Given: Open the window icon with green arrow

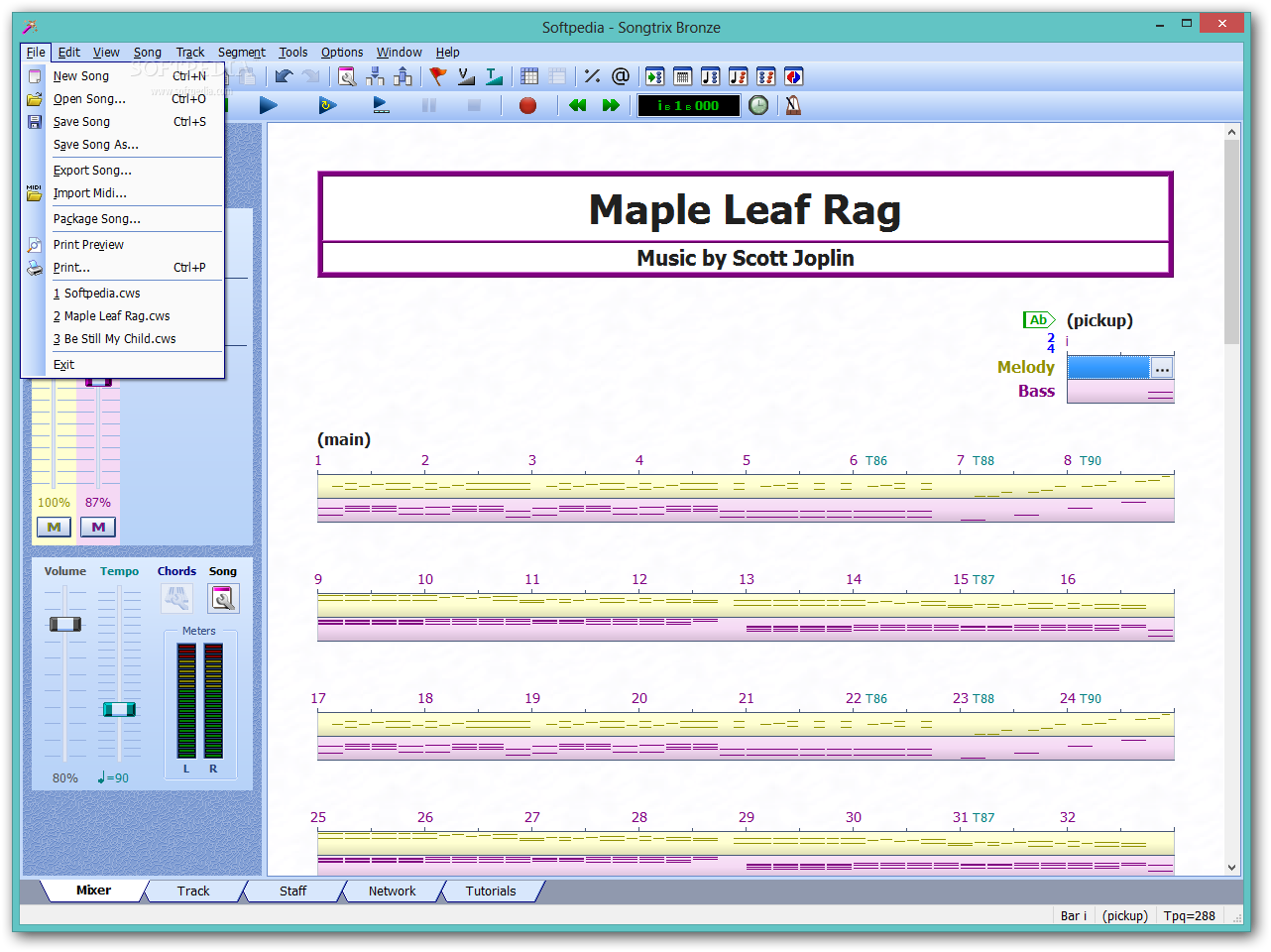Looking at the screenshot, I should pos(655,76).
